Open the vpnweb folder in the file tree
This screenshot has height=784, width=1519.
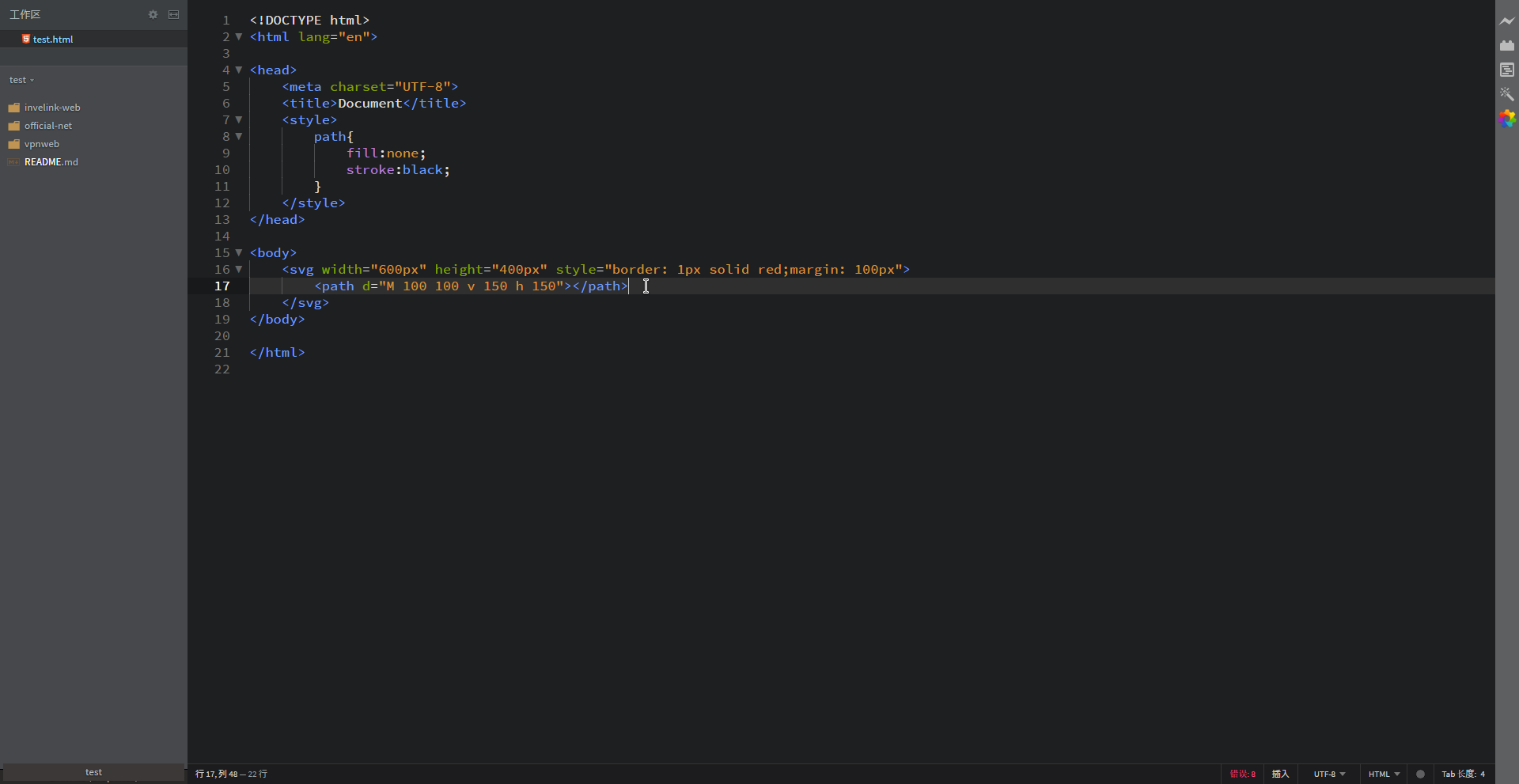[x=42, y=144]
